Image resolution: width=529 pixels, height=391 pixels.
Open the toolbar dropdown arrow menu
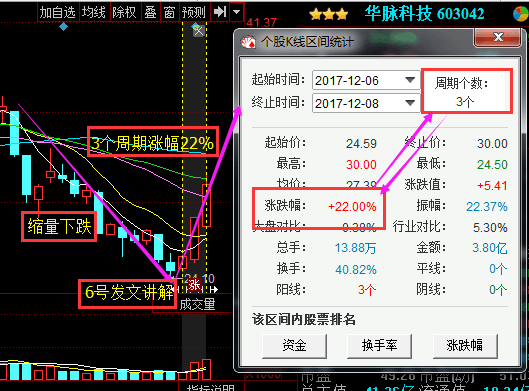(x=237, y=12)
